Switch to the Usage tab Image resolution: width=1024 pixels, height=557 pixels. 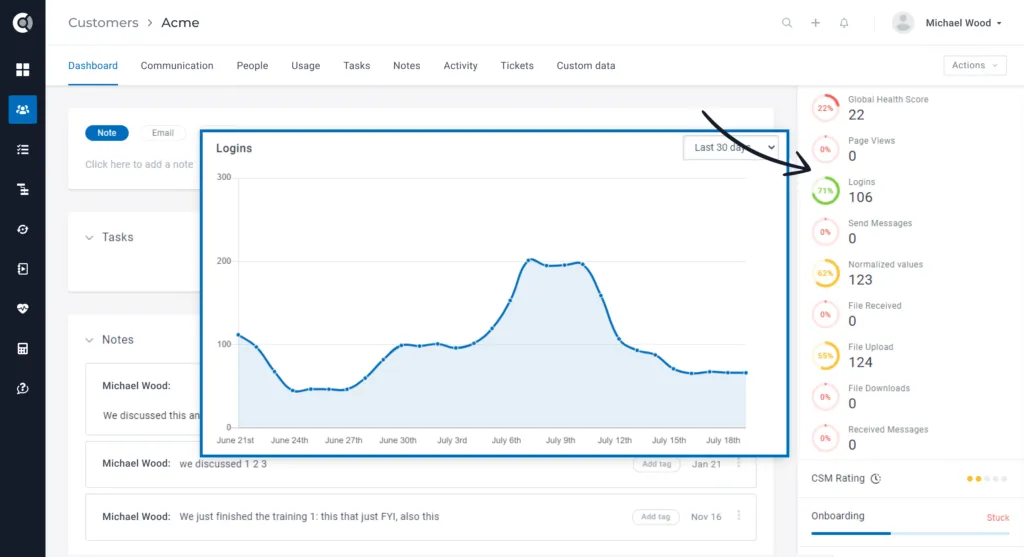(x=306, y=65)
